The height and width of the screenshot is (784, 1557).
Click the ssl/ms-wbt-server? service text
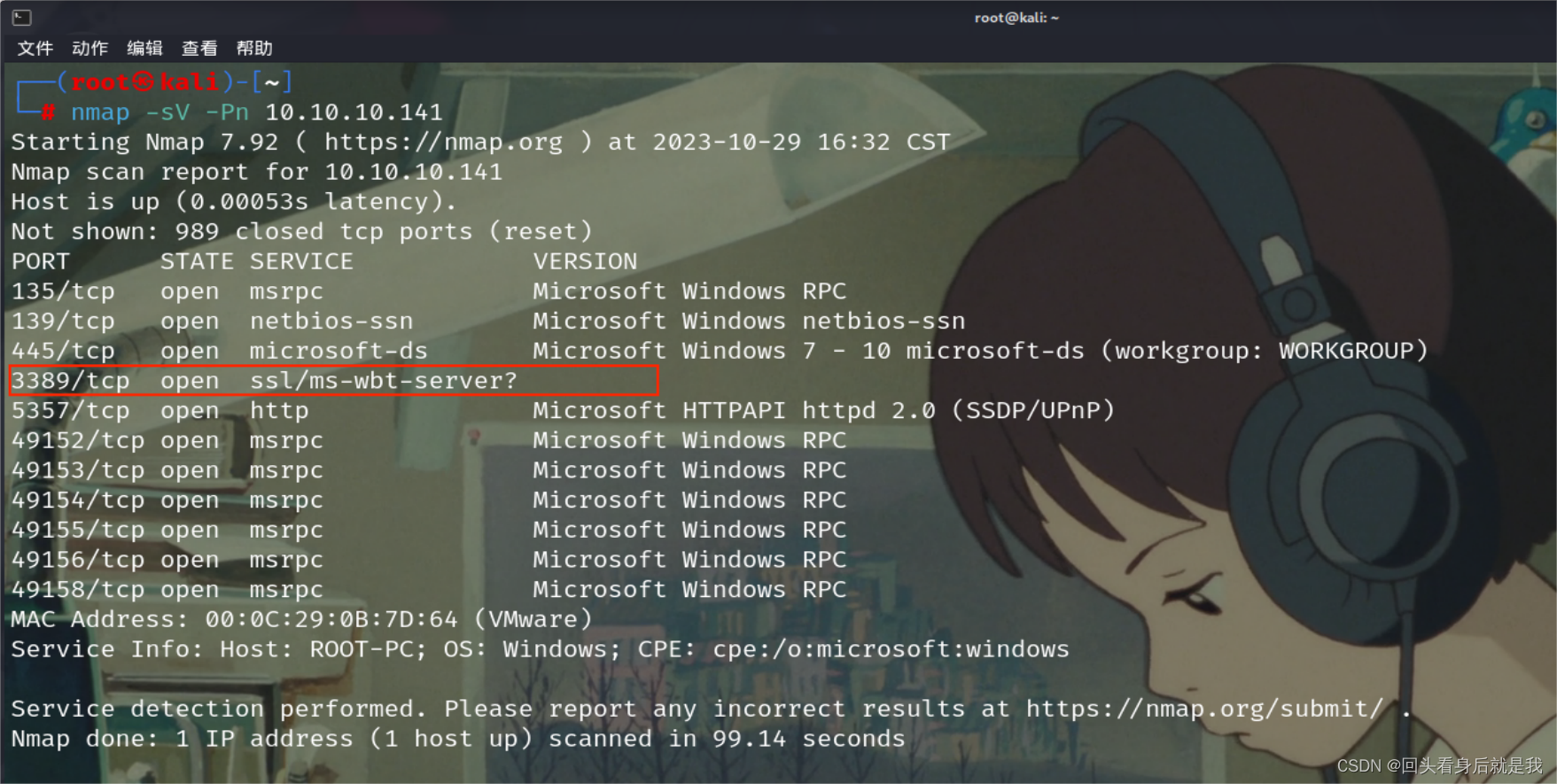point(384,381)
